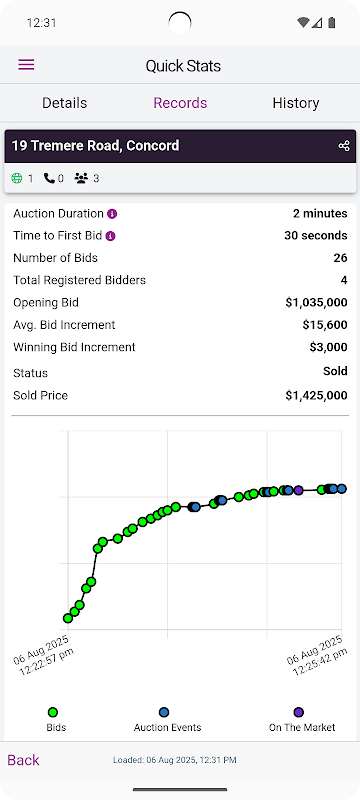360x800 pixels.
Task: Select the Records tab
Action: (x=180, y=103)
